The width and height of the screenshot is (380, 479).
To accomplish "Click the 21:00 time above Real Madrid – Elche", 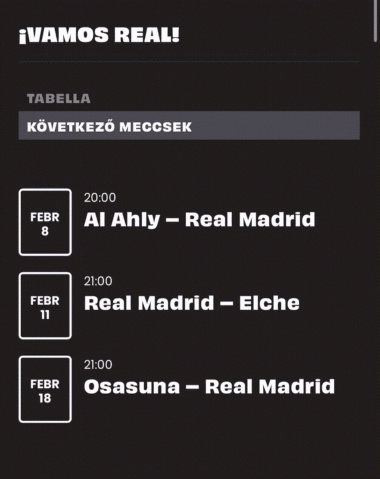I will 98,281.
